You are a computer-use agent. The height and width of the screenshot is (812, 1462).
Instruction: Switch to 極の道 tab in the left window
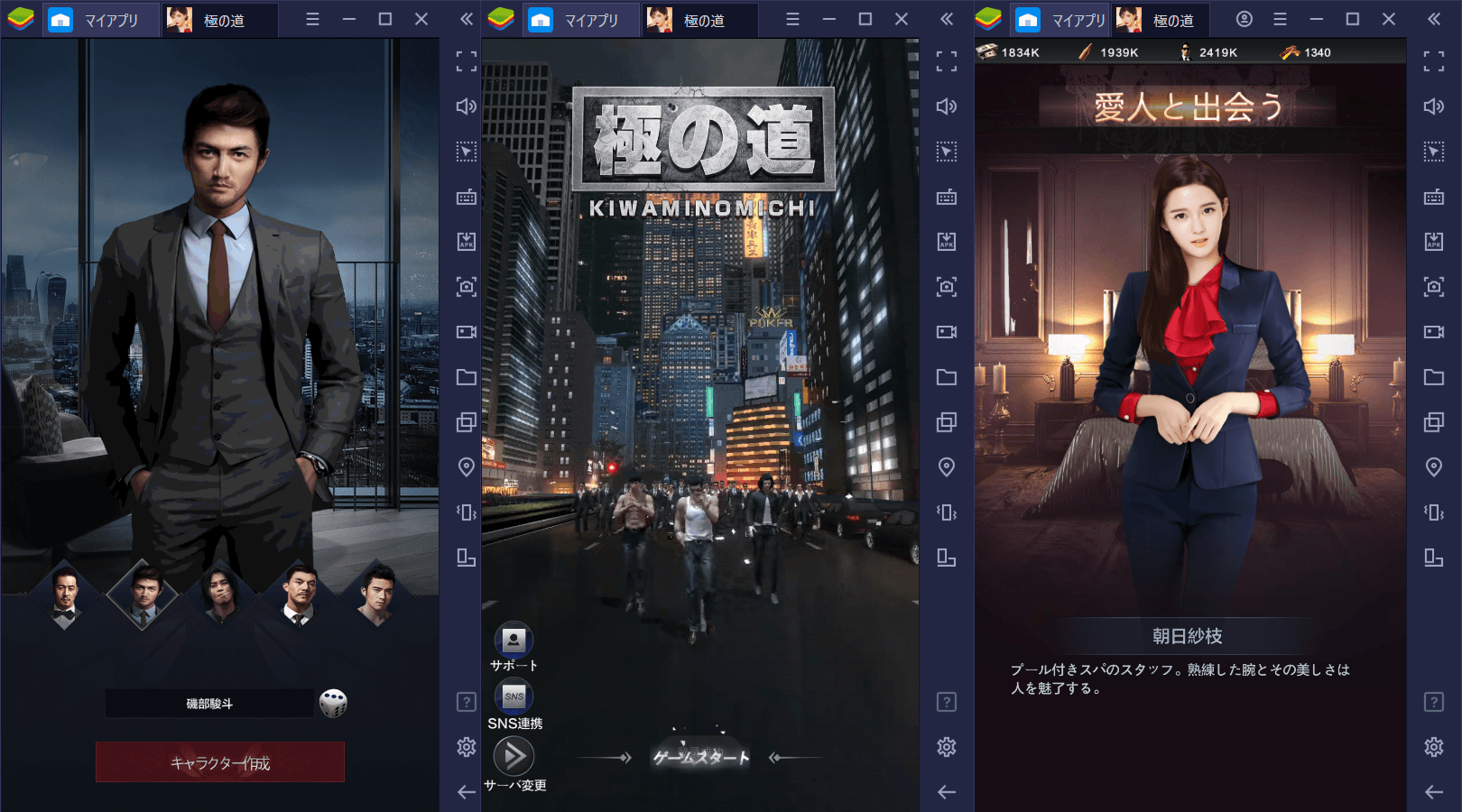coord(219,20)
